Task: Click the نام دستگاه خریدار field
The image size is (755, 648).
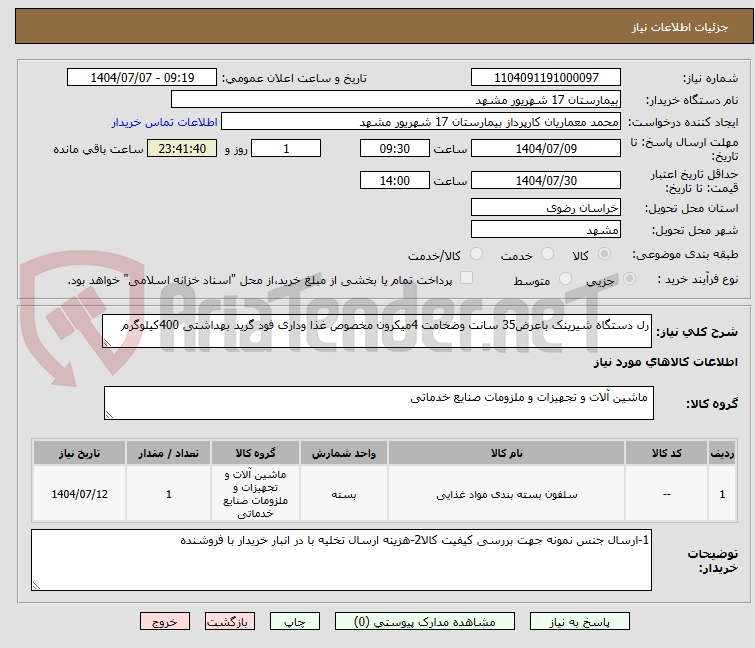Action: point(396,100)
